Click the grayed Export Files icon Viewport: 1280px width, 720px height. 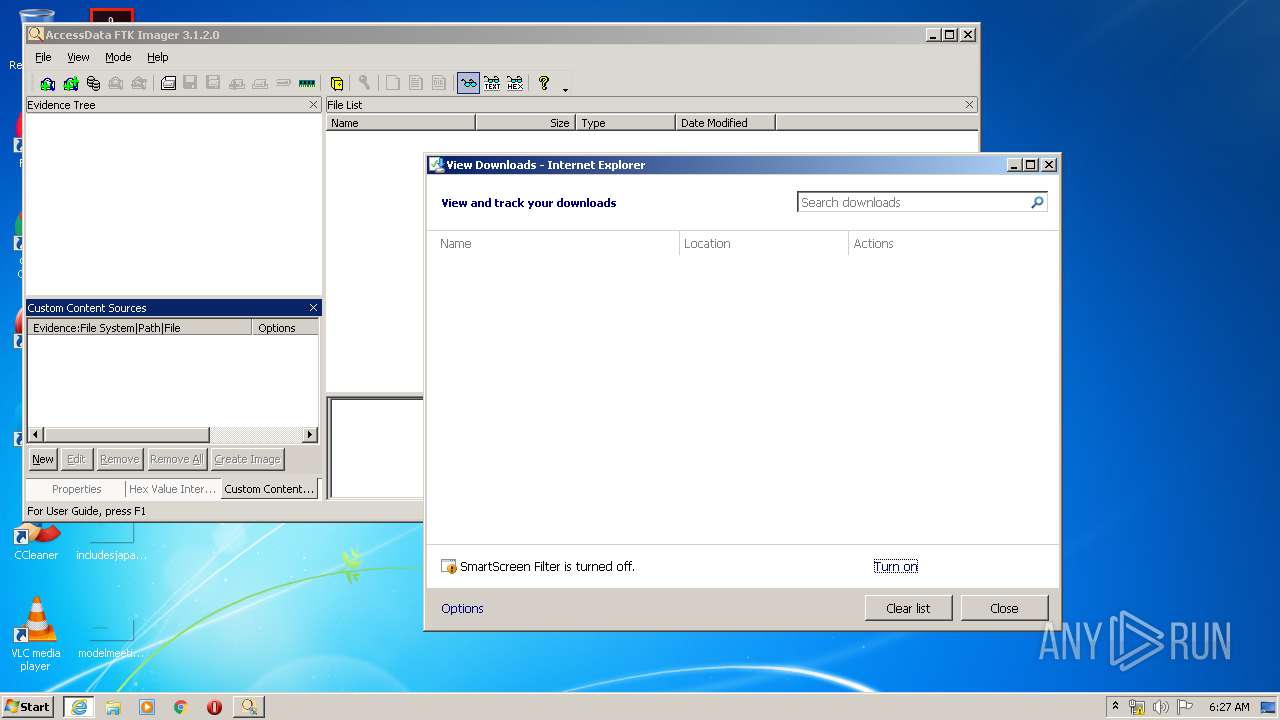pos(393,83)
